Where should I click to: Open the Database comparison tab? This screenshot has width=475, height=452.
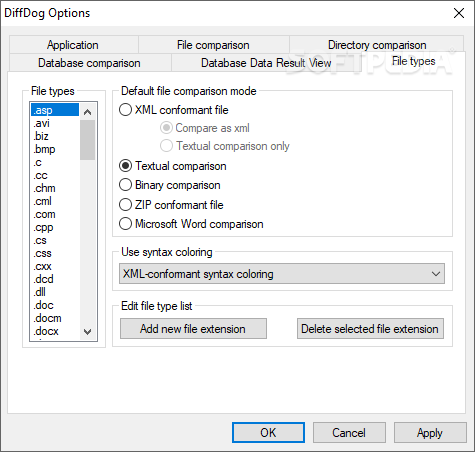click(x=89, y=63)
